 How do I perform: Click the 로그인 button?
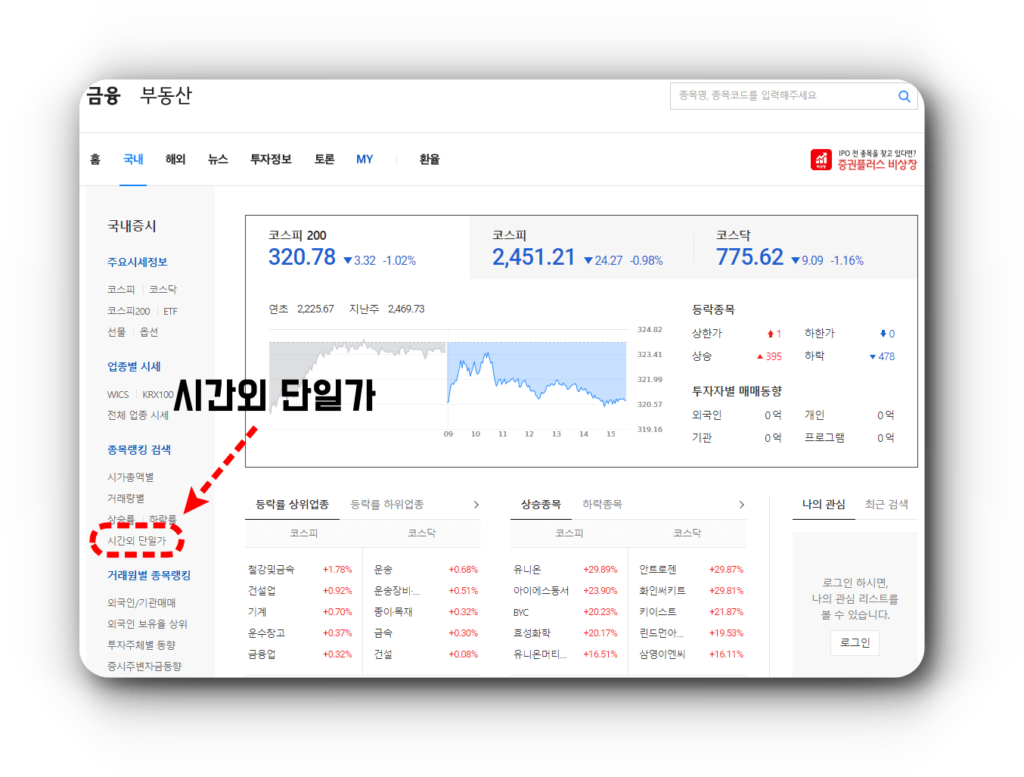coord(855,642)
